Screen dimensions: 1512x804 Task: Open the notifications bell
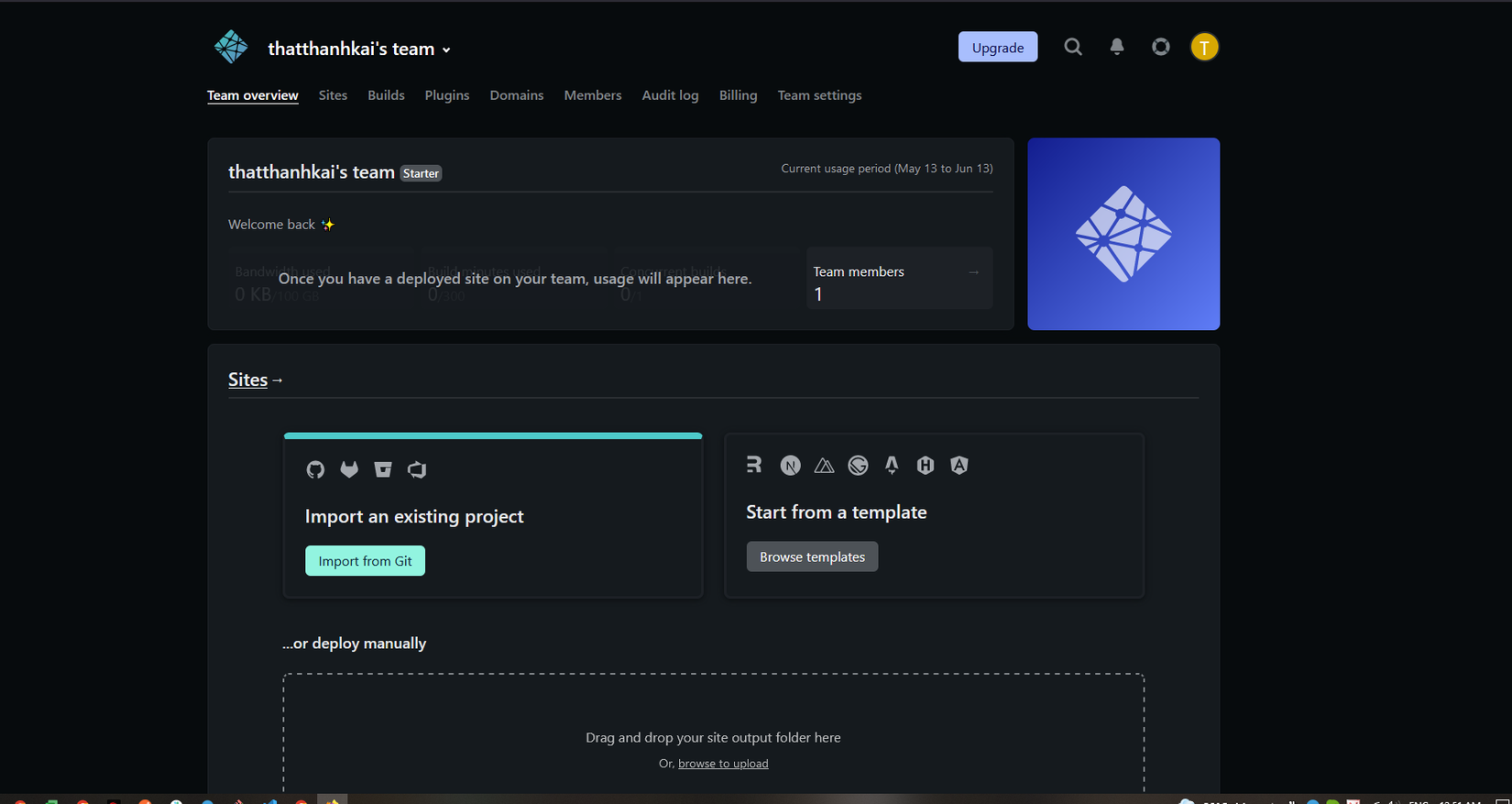coord(1117,47)
